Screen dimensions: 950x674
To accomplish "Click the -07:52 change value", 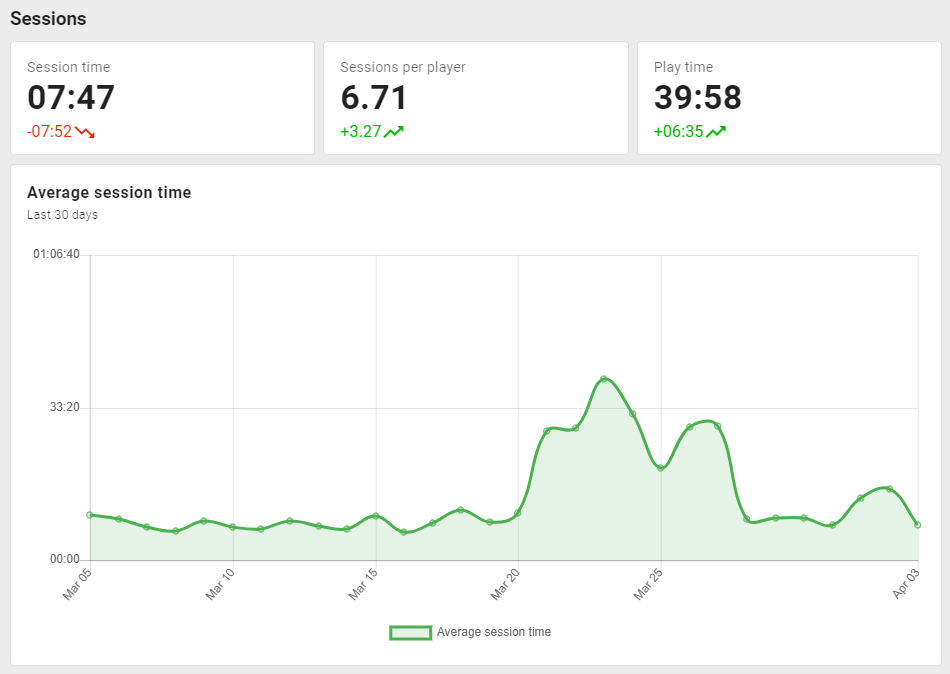I will tap(49, 132).
